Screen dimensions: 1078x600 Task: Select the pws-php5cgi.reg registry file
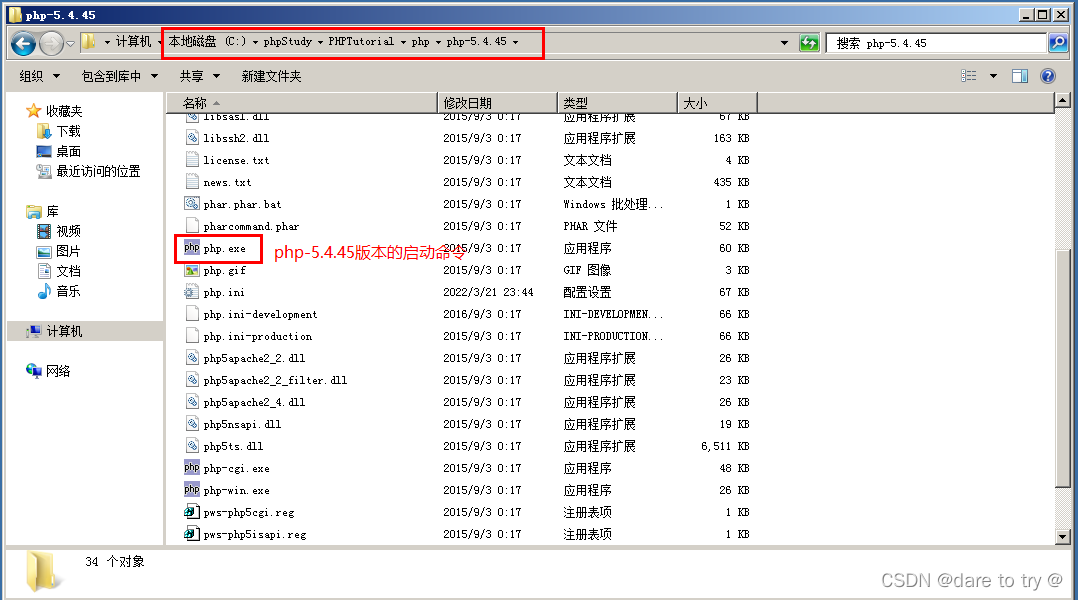248,512
